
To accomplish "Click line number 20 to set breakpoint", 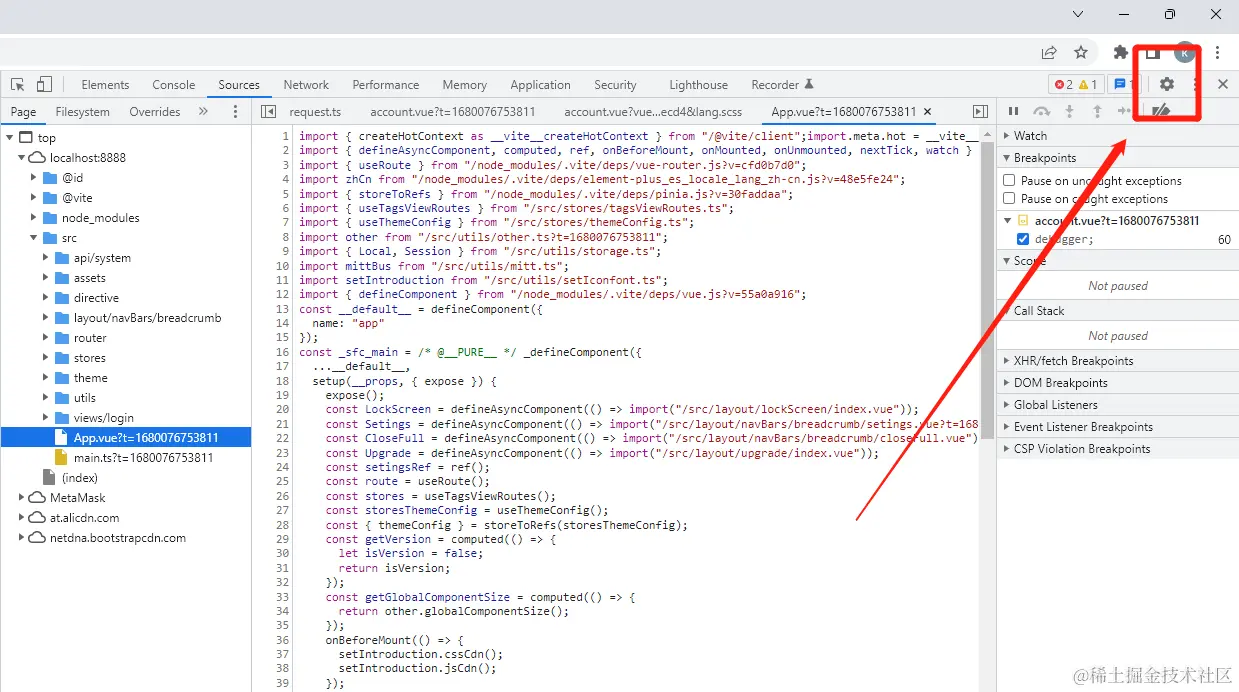I will [282, 409].
